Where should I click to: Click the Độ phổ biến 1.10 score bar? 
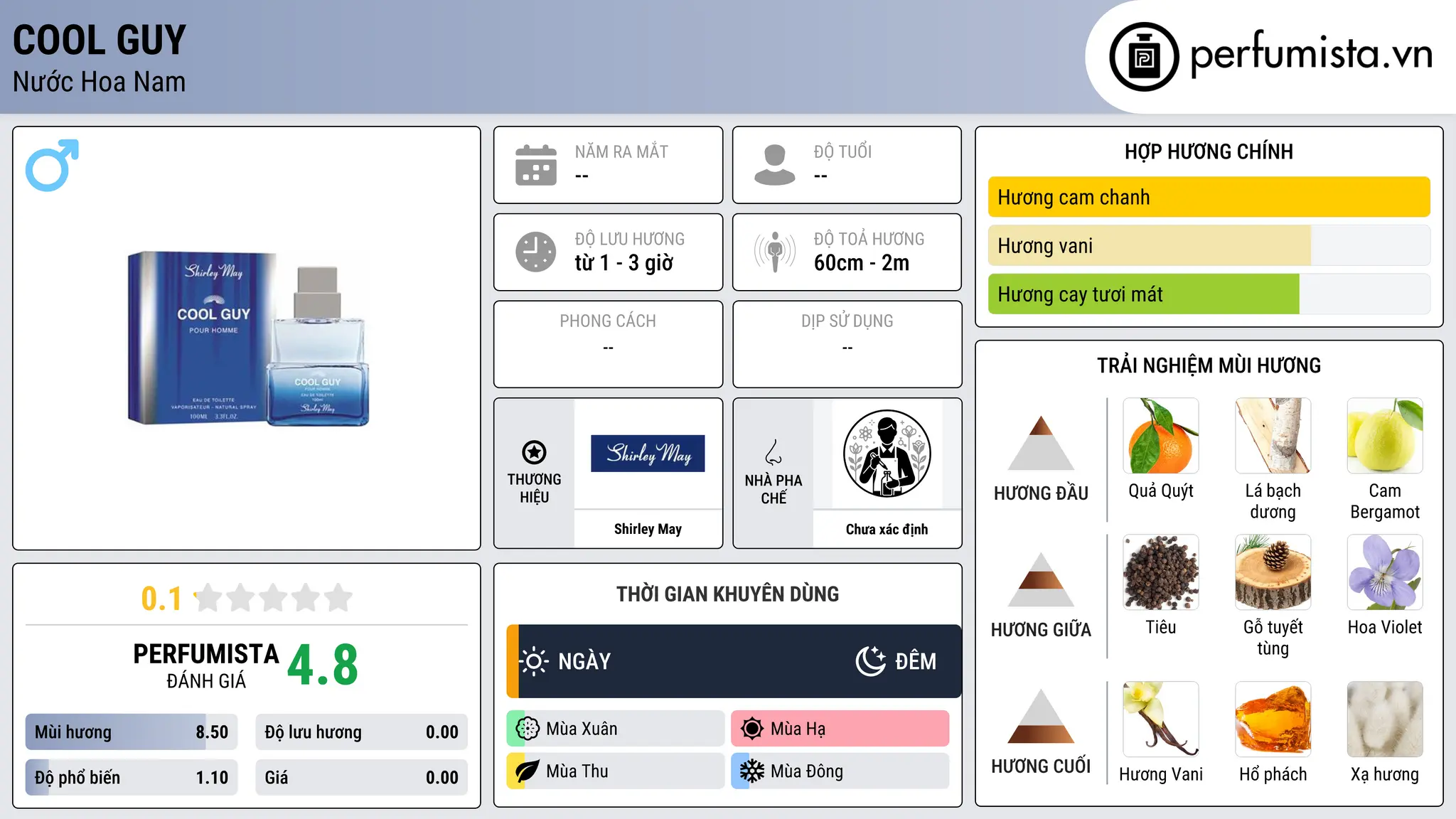132,777
